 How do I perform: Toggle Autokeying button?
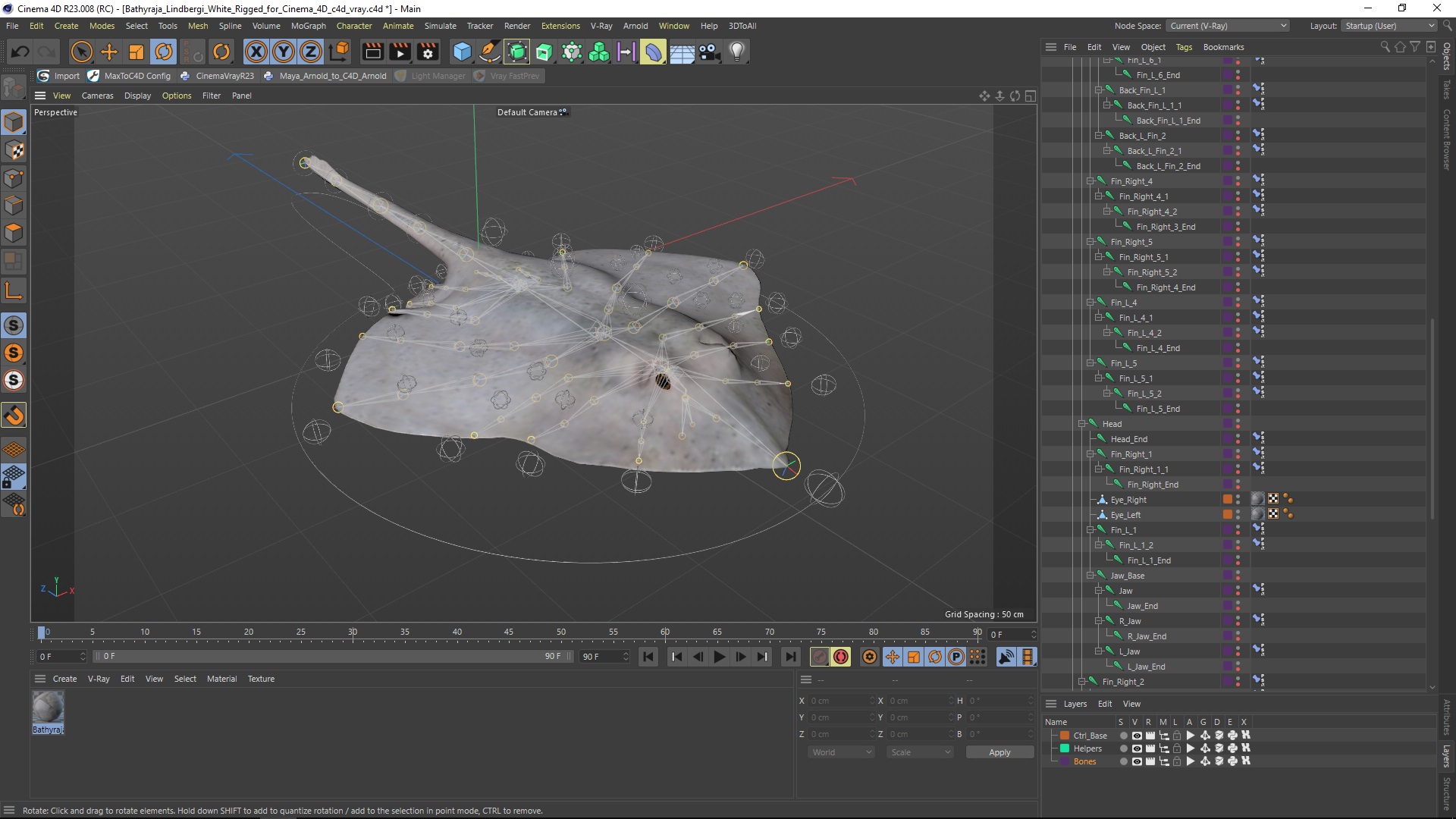pyautogui.click(x=841, y=657)
